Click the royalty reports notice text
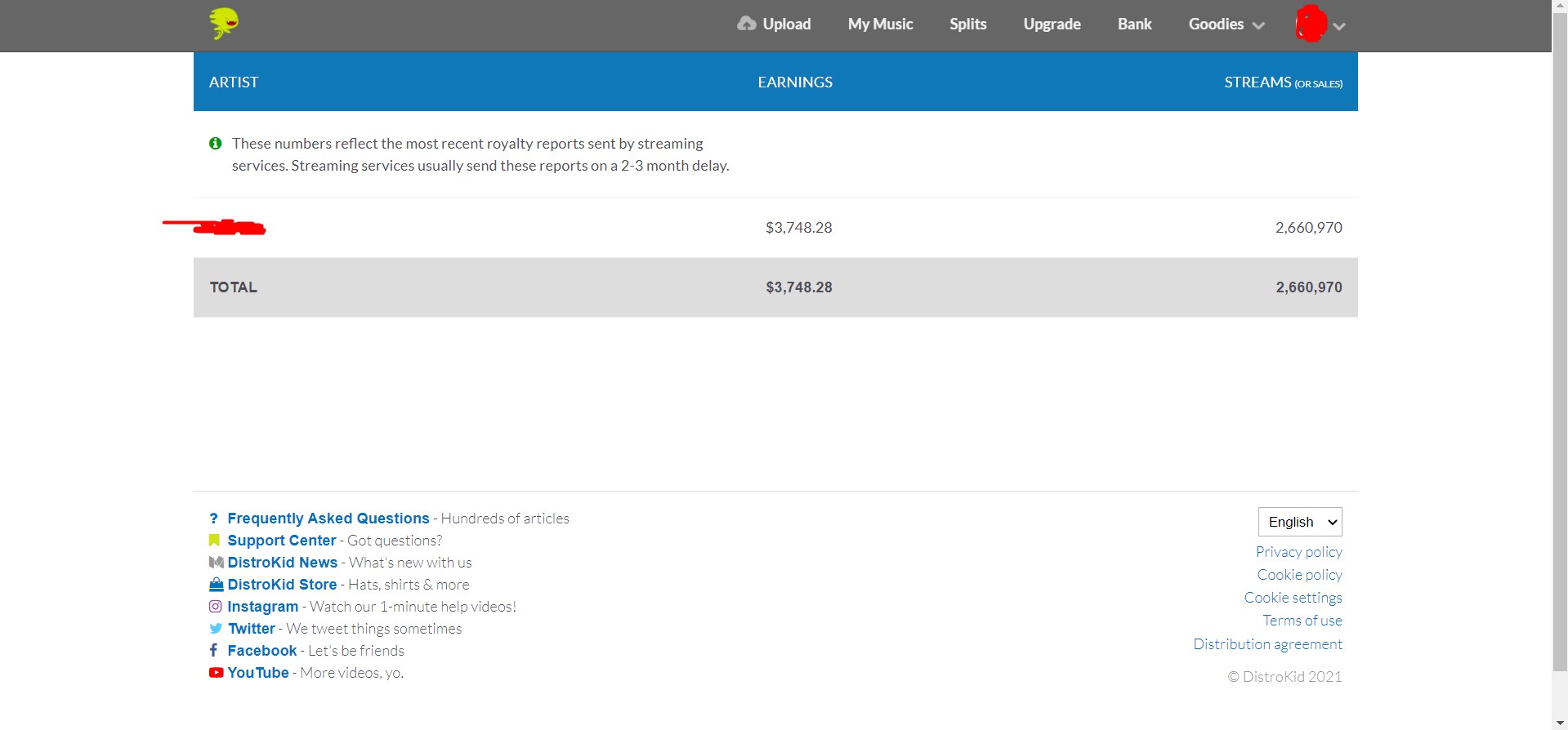 [480, 154]
